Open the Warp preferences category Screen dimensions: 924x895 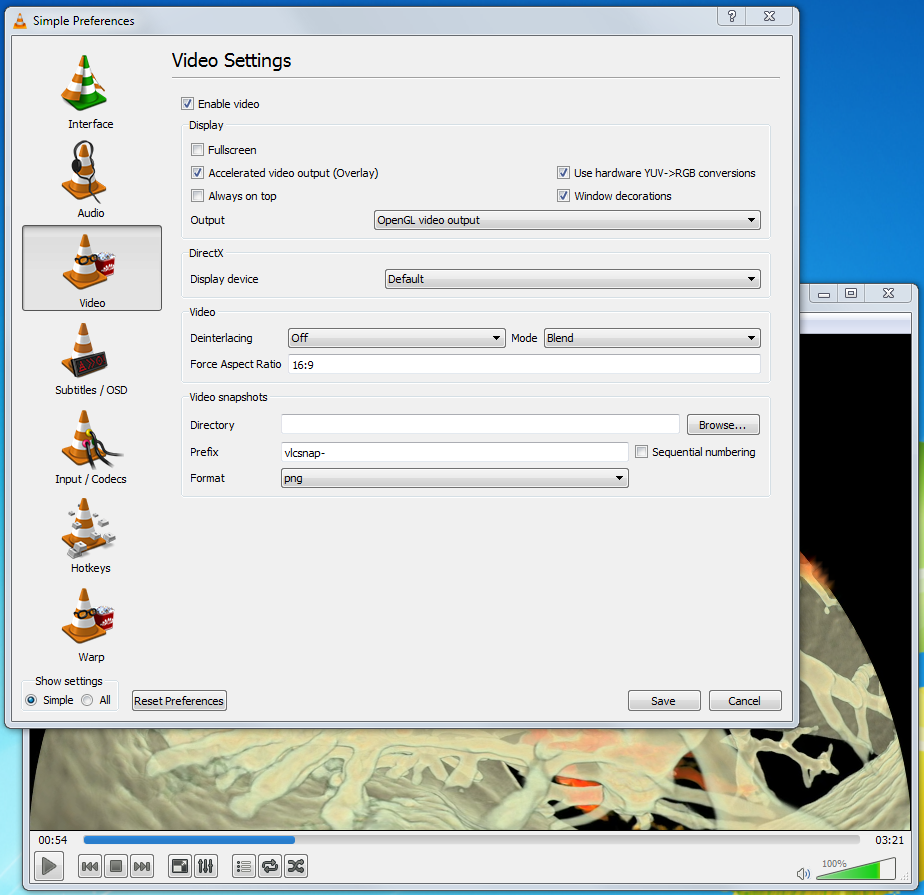pyautogui.click(x=91, y=625)
